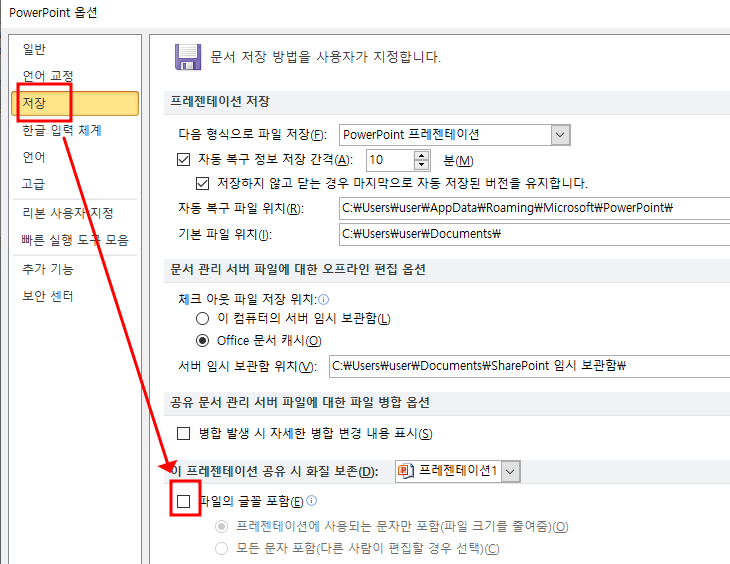730x564 pixels.
Task: Click PowerPoint file icon in 프레젠테이션1 dropdown
Action: click(x=406, y=471)
